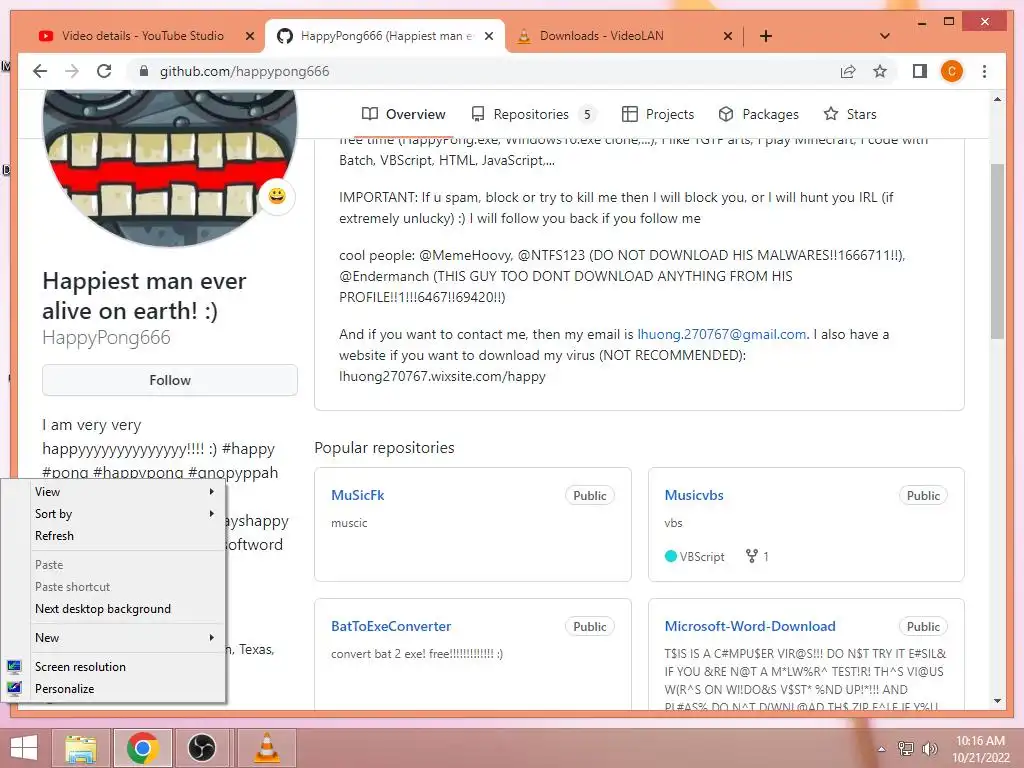Open the Windows Start menu

click(24, 748)
